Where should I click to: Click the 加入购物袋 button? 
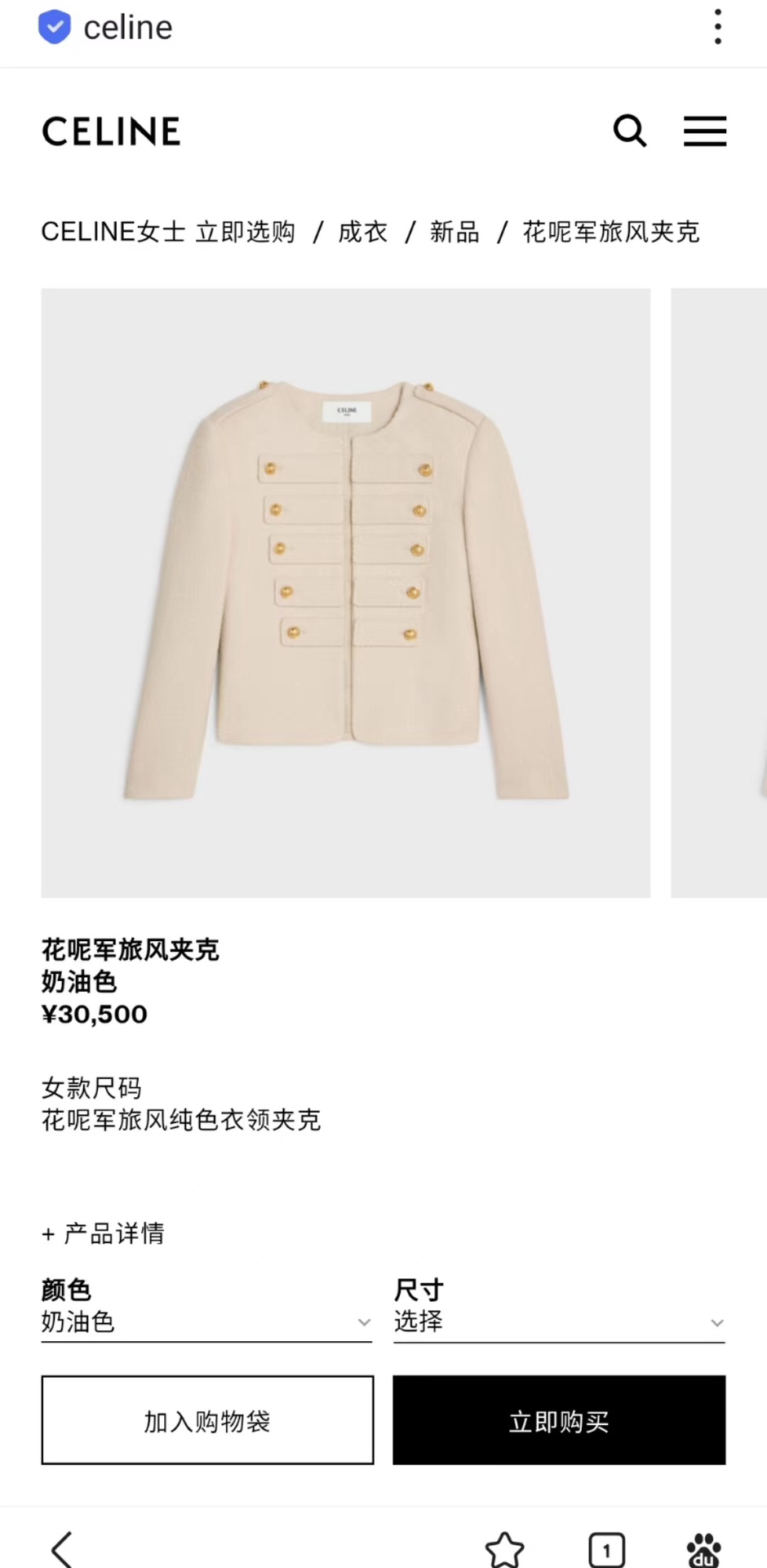point(207,1420)
